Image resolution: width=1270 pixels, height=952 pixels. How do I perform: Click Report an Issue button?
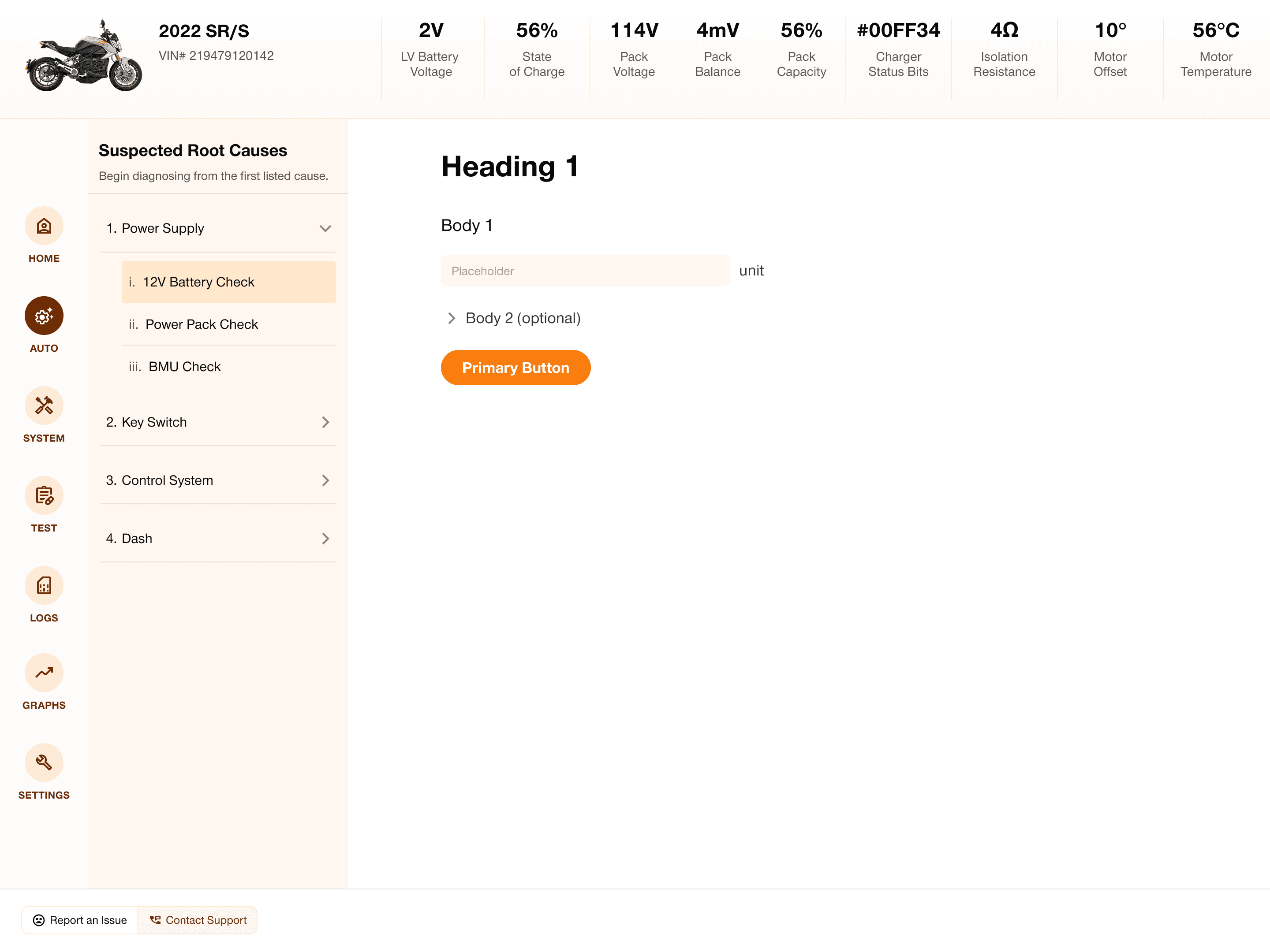click(x=80, y=920)
